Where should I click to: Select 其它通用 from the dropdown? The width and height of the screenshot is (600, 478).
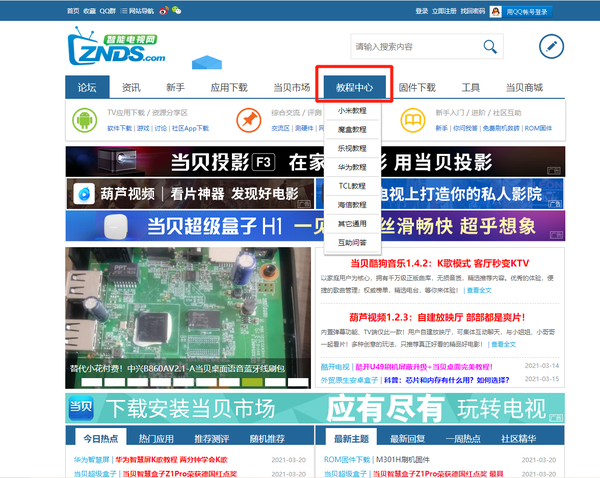pos(352,224)
